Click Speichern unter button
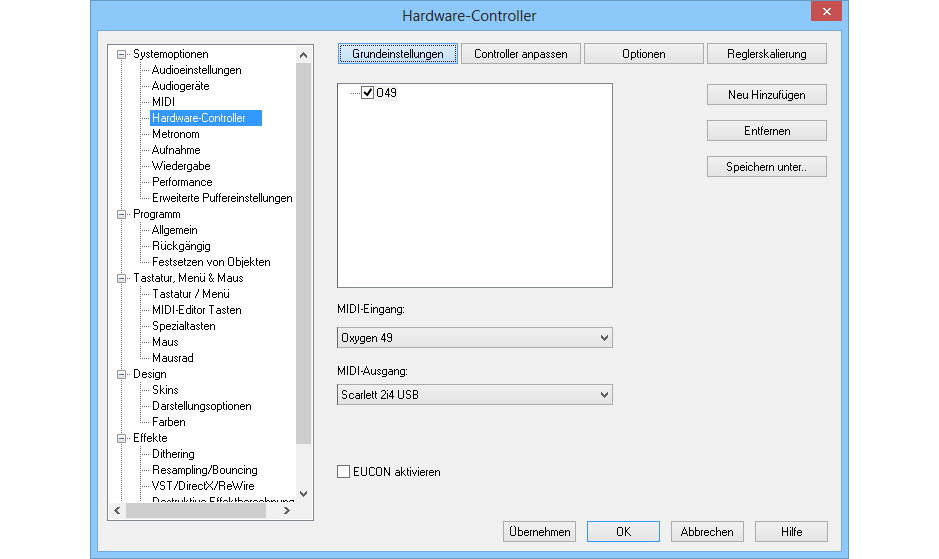The image size is (939, 559). pyautogui.click(x=766, y=167)
